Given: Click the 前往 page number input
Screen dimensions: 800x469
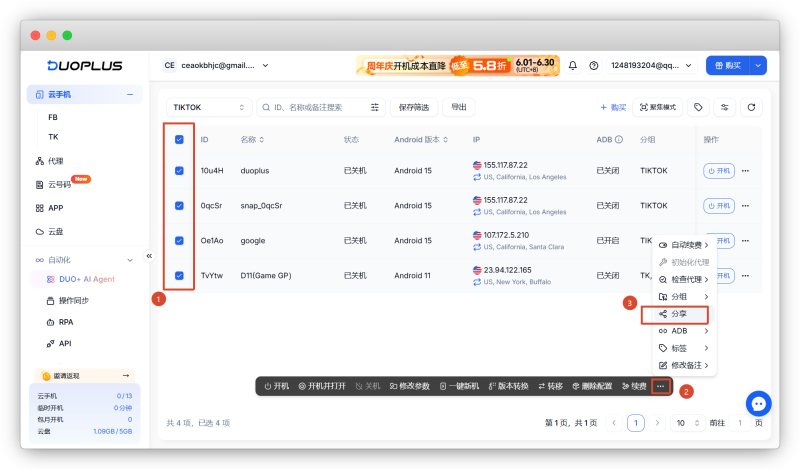Looking at the screenshot, I should (739, 423).
